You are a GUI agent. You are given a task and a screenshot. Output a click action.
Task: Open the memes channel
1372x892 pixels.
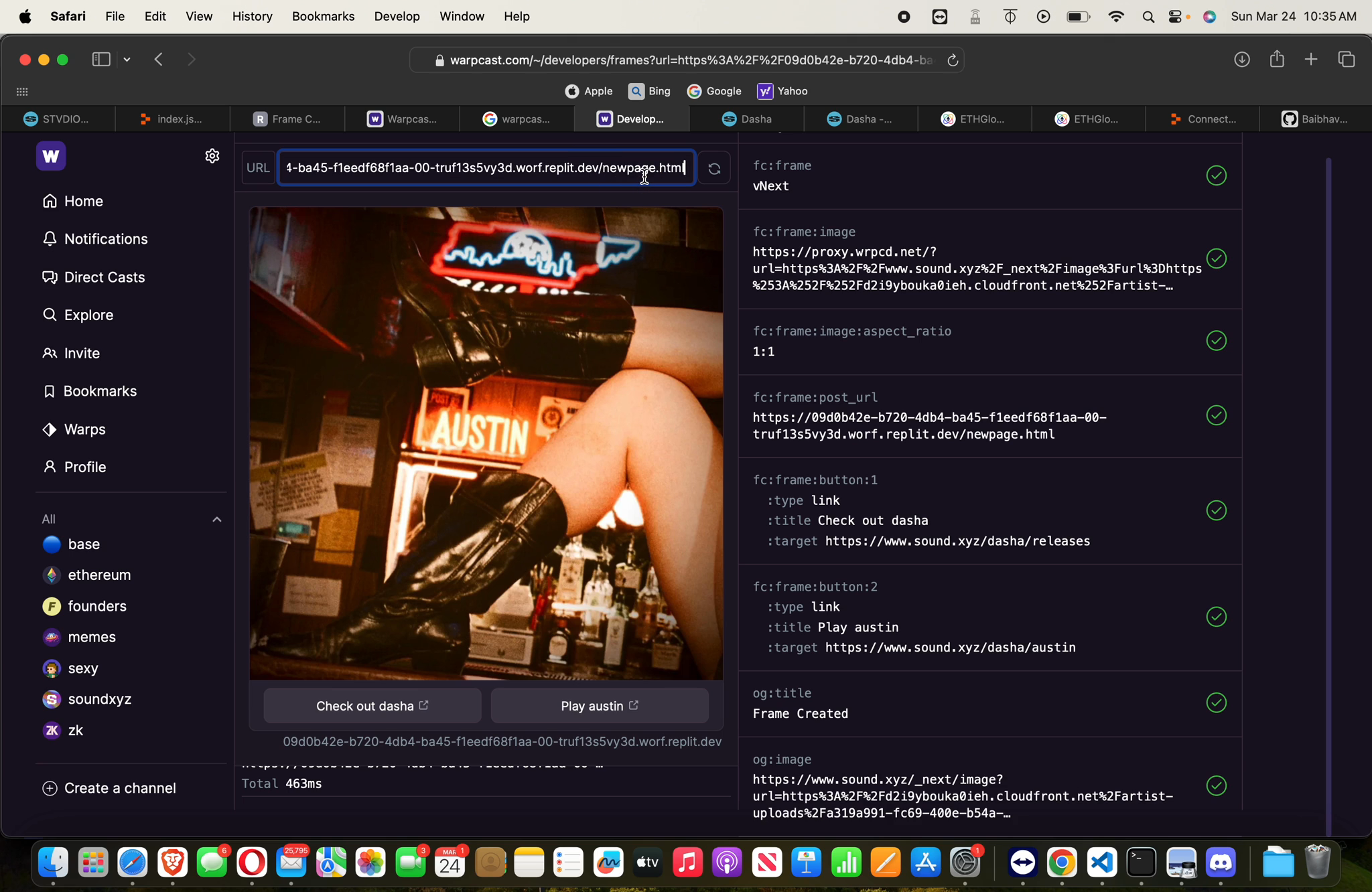[x=79, y=637]
